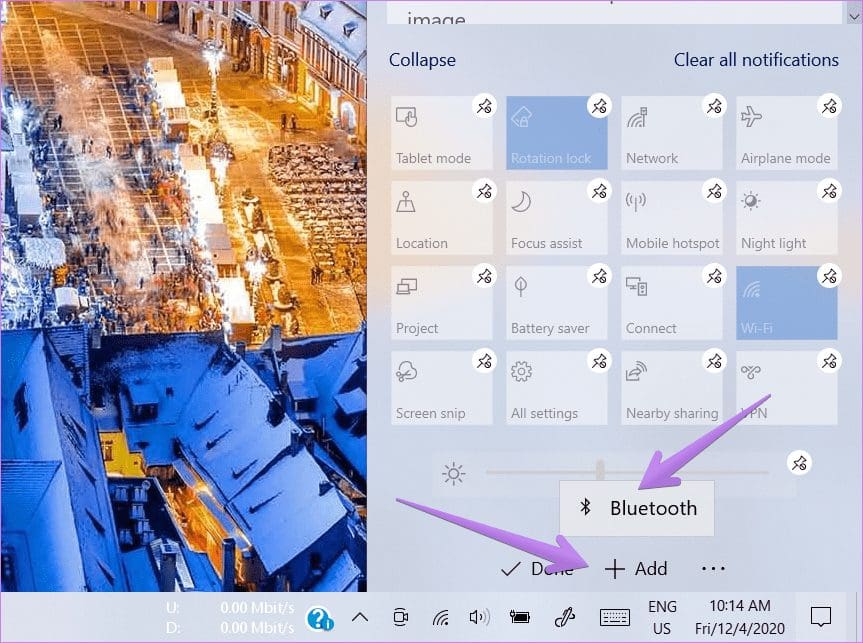The height and width of the screenshot is (643, 863).
Task: Toggle the Rotation lock tile
Action: click(556, 133)
